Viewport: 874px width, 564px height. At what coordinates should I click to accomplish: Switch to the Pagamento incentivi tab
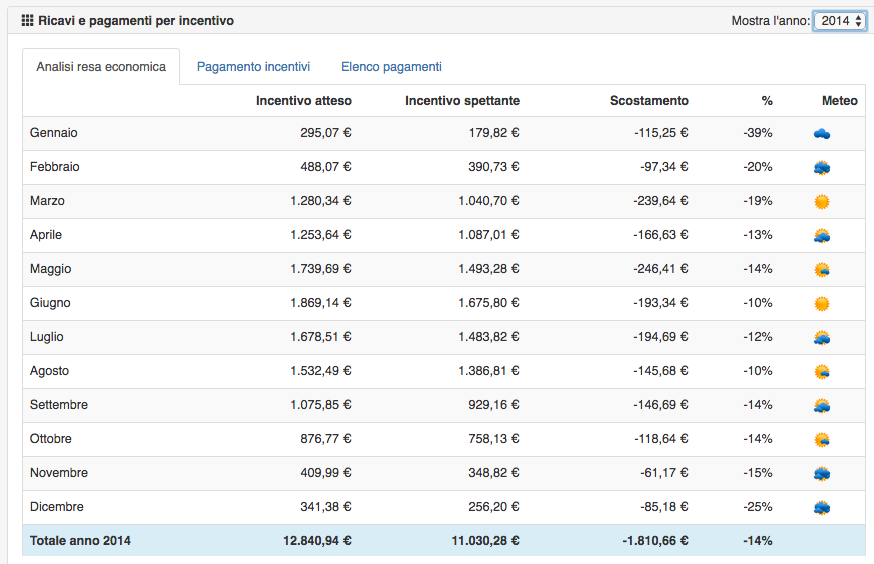point(253,67)
